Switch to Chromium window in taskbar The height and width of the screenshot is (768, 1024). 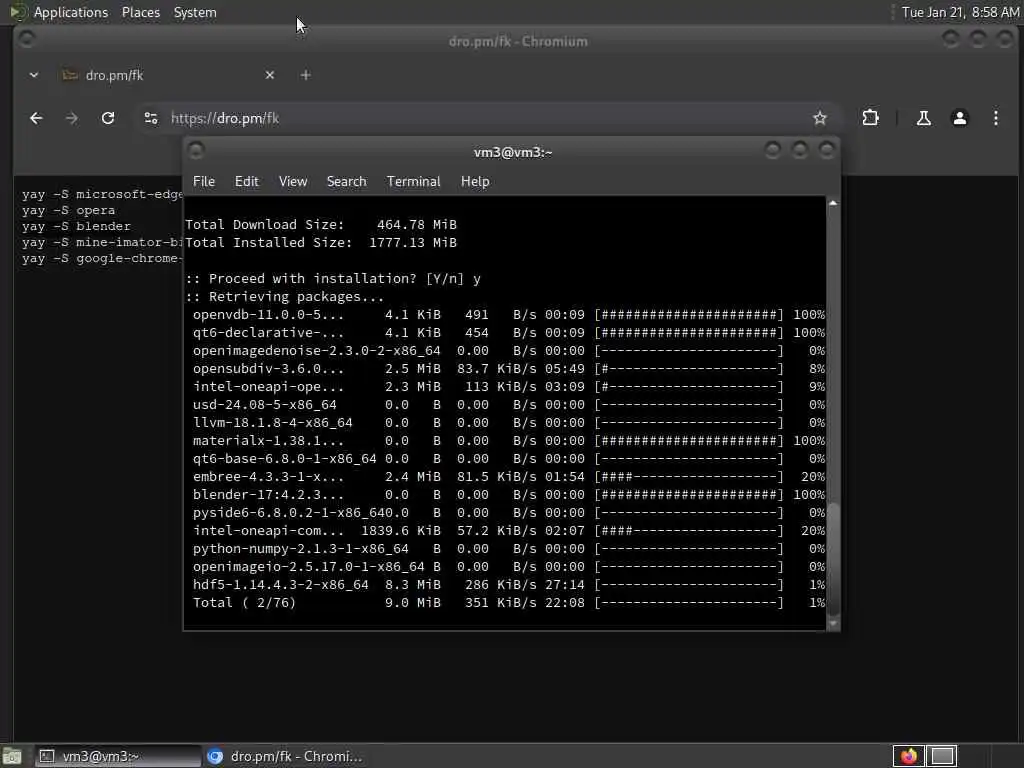pyautogui.click(x=285, y=756)
